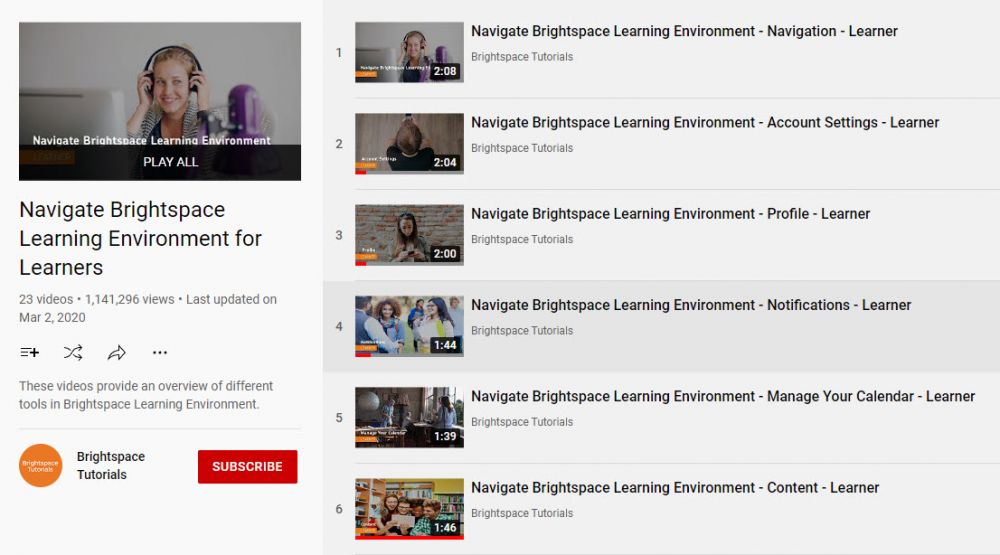Click index number 6 of the playlist

339,508
